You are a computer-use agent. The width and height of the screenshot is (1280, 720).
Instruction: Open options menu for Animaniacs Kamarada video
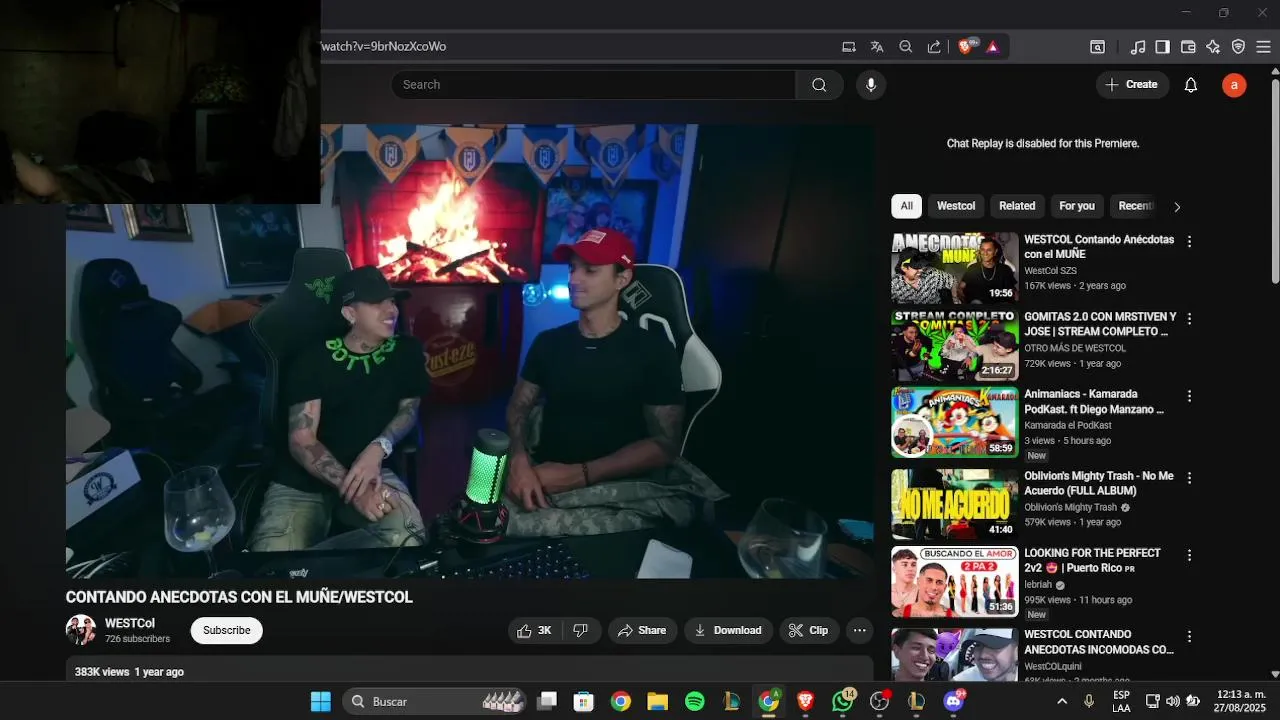click(x=1189, y=396)
